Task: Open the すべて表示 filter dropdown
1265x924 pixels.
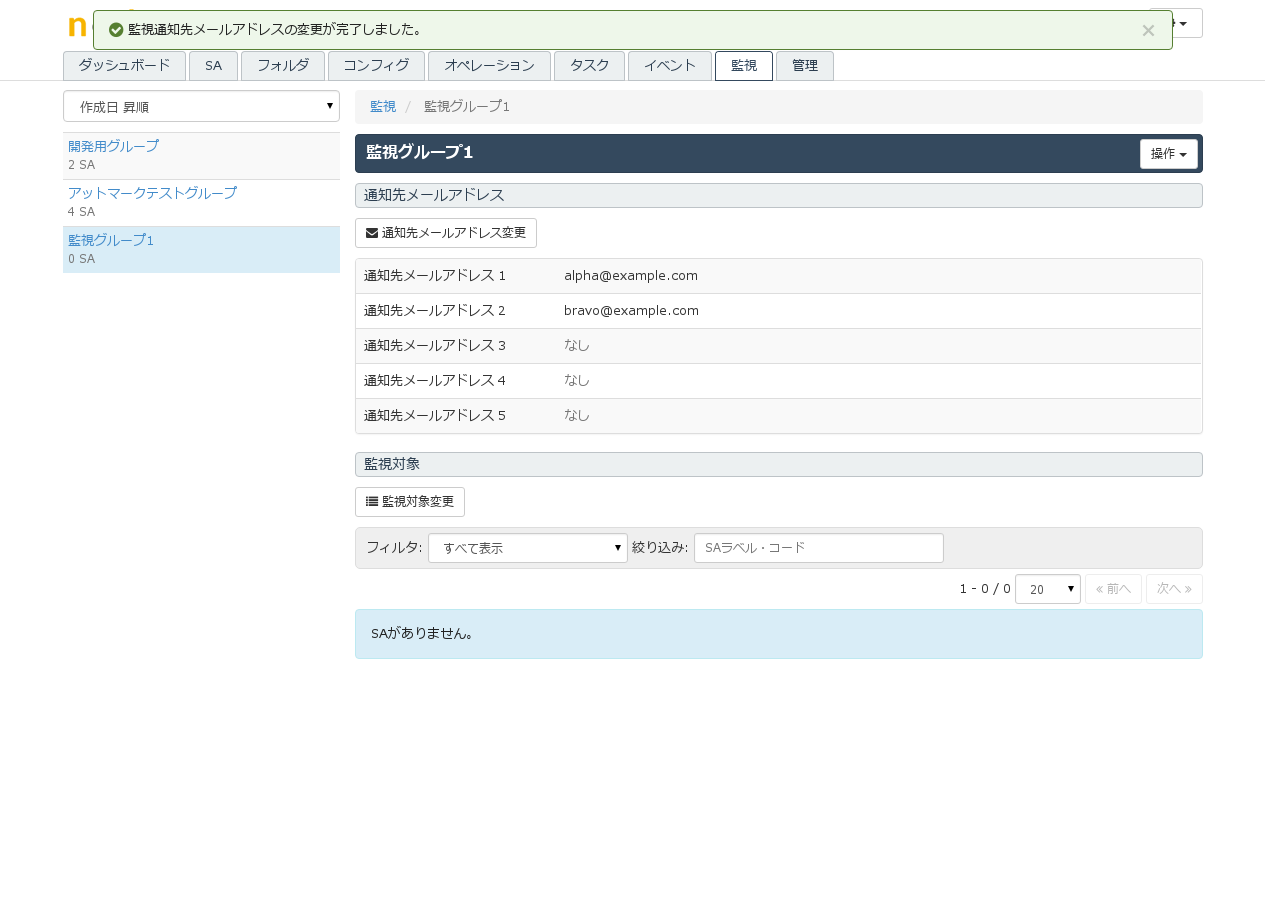Action: (528, 548)
